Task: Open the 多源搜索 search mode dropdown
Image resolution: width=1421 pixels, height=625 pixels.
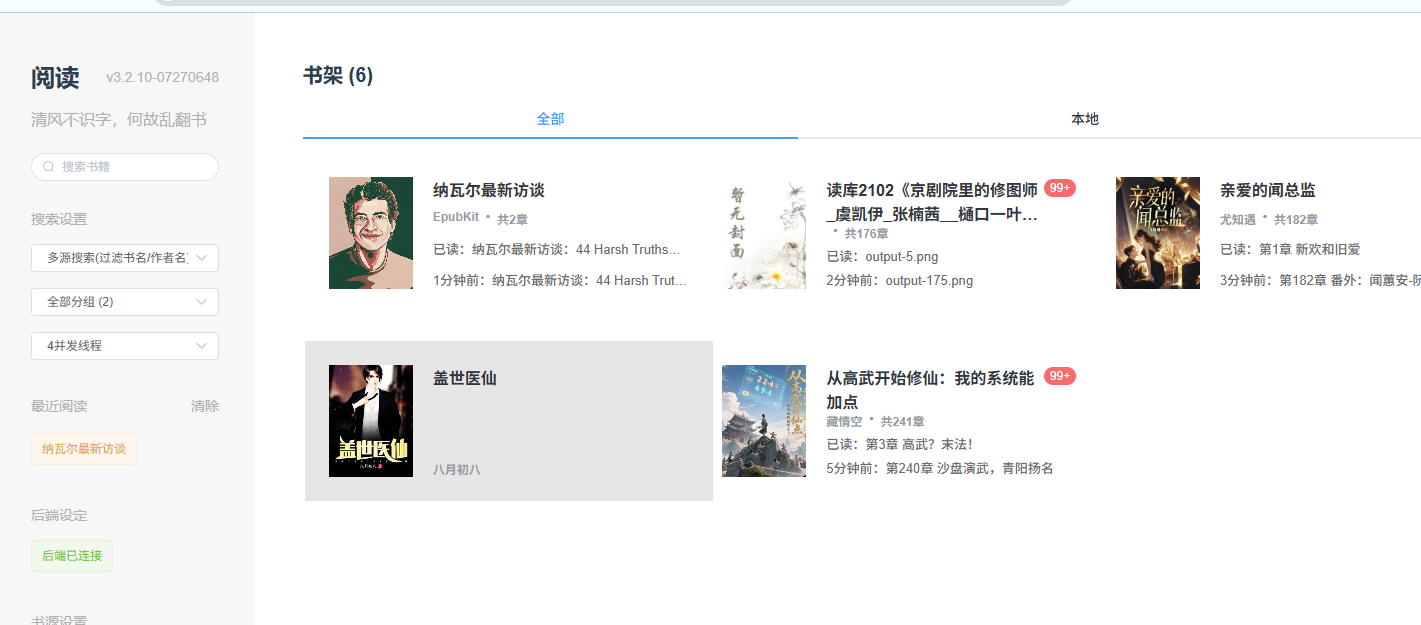Action: (x=125, y=258)
